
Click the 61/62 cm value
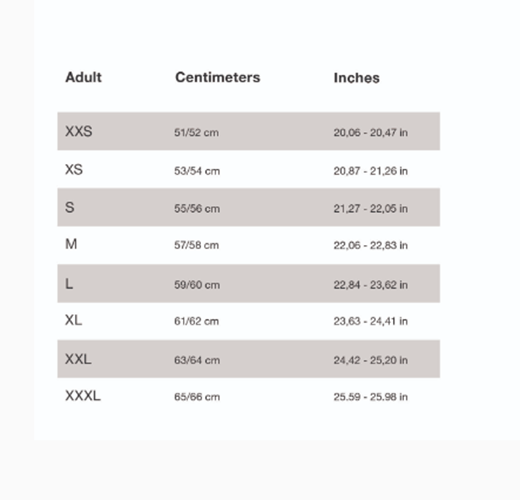197,321
